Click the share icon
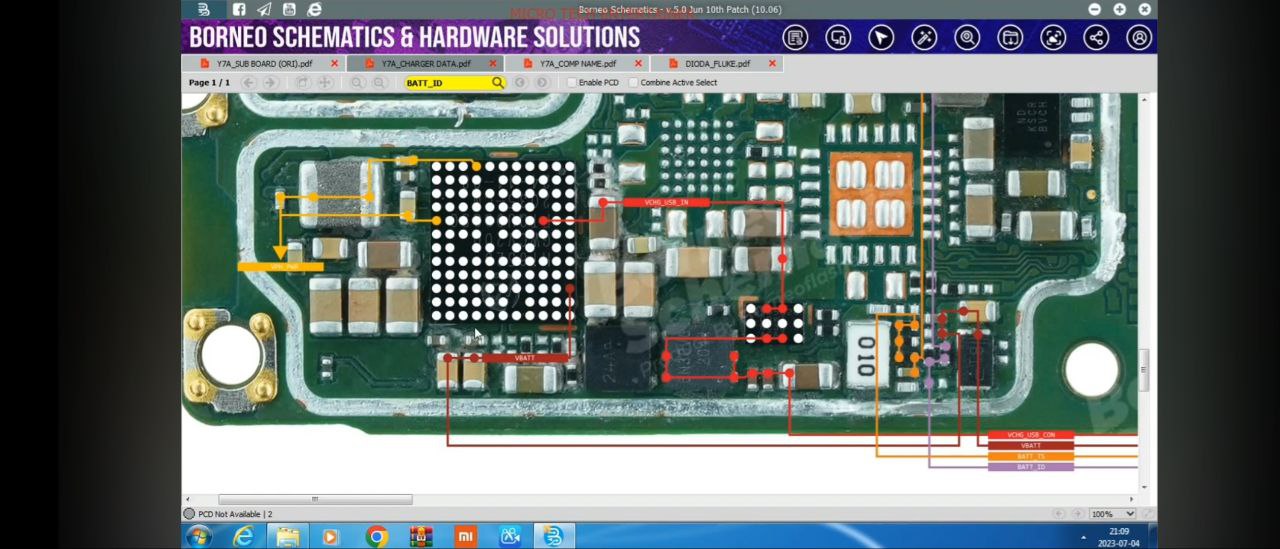Image resolution: width=1280 pixels, height=549 pixels. (x=1096, y=38)
